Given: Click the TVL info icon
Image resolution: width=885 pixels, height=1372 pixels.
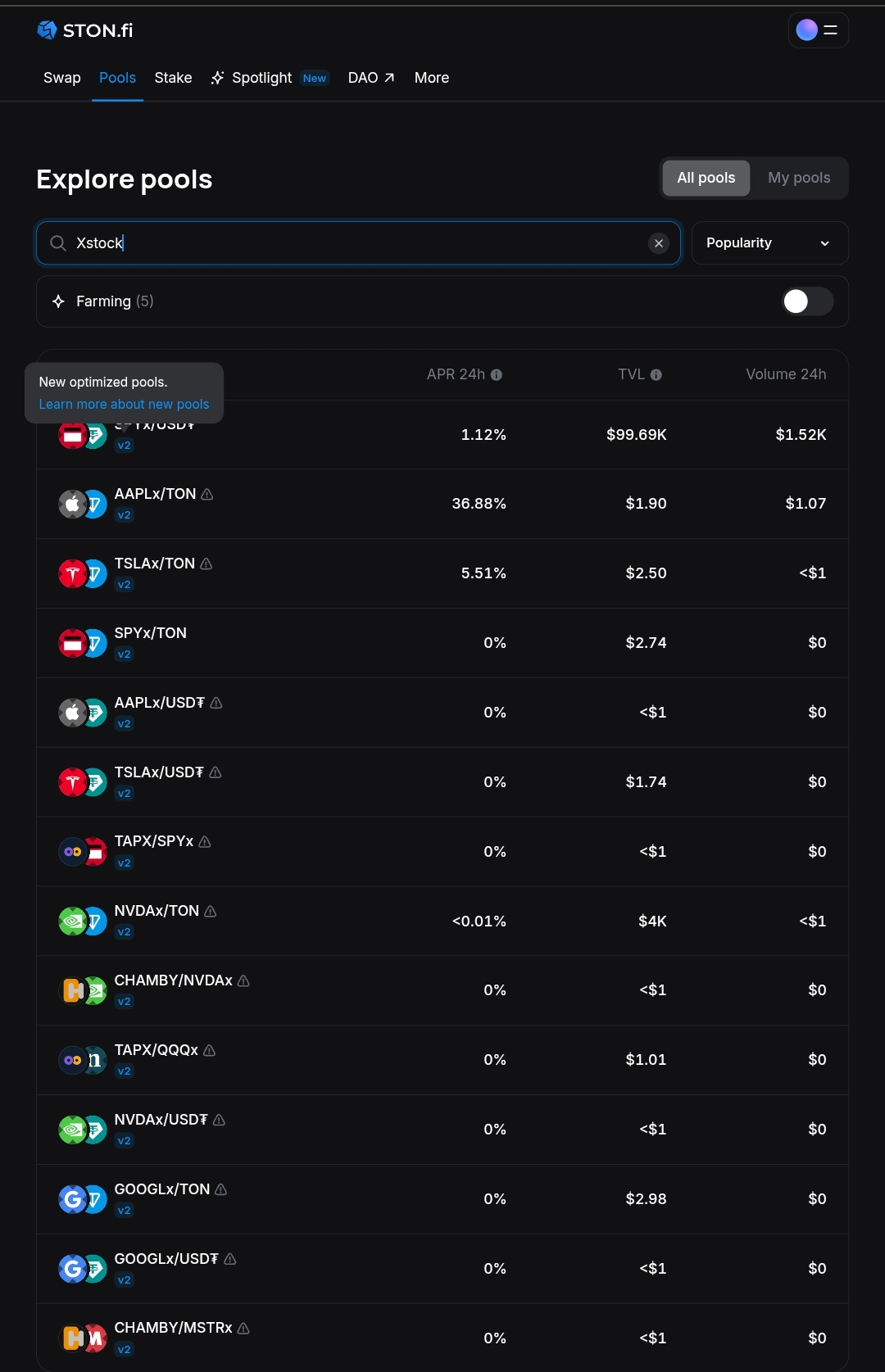Looking at the screenshot, I should pyautogui.click(x=656, y=375).
